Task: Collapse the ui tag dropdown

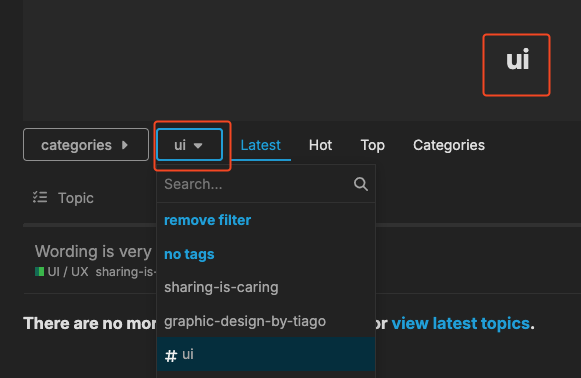Action: pyautogui.click(x=189, y=145)
